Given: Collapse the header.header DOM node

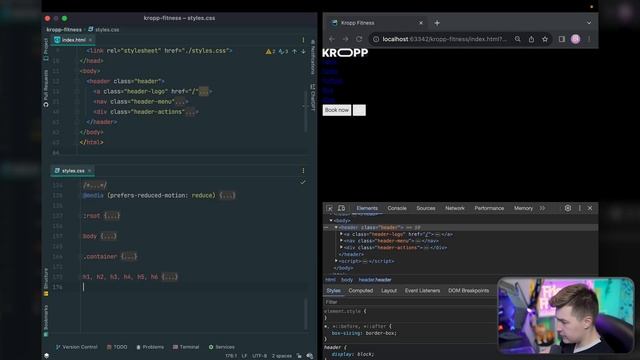Looking at the screenshot, I should click(336, 227).
